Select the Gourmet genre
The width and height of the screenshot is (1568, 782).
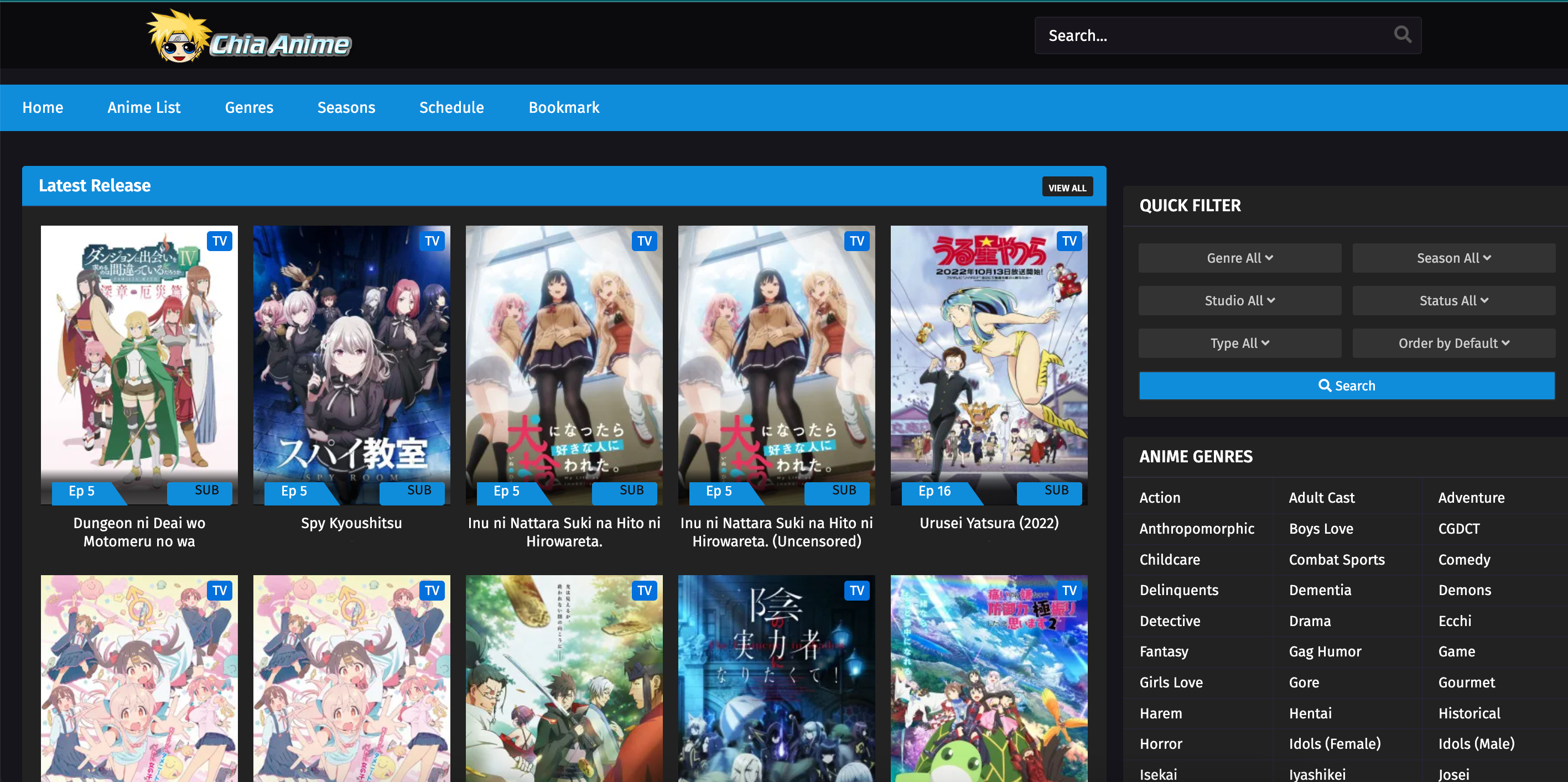[x=1466, y=683]
